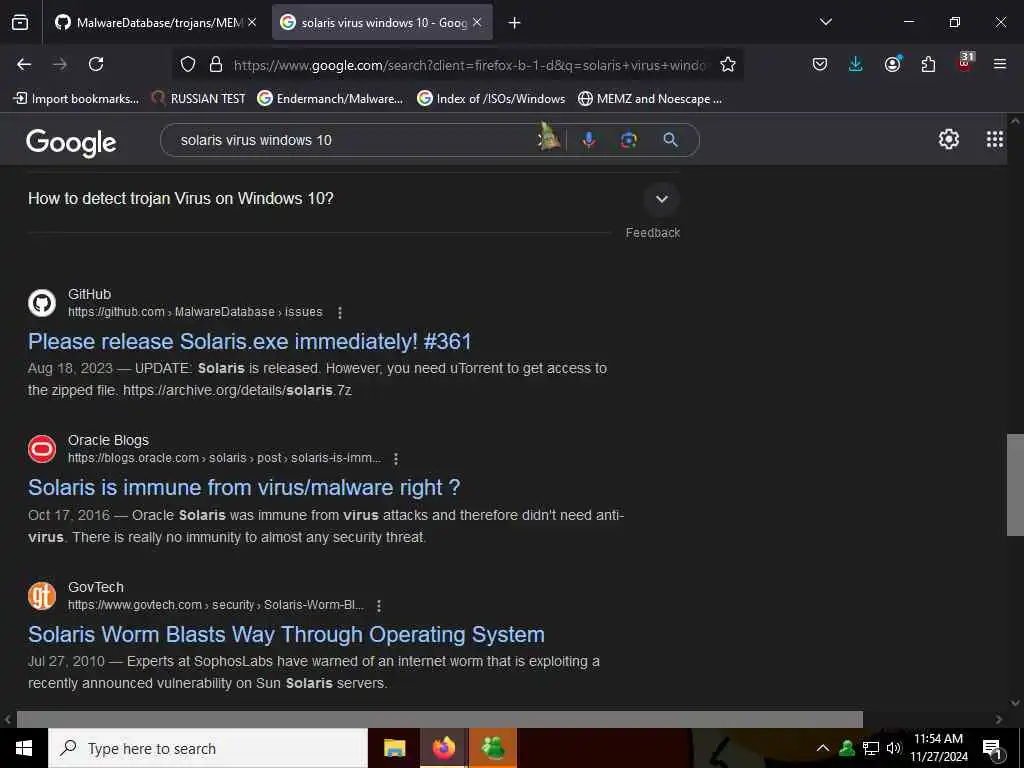Screen dimensions: 1024x768
Task: Click the Oracle Blogs favicon
Action: [x=42, y=449]
